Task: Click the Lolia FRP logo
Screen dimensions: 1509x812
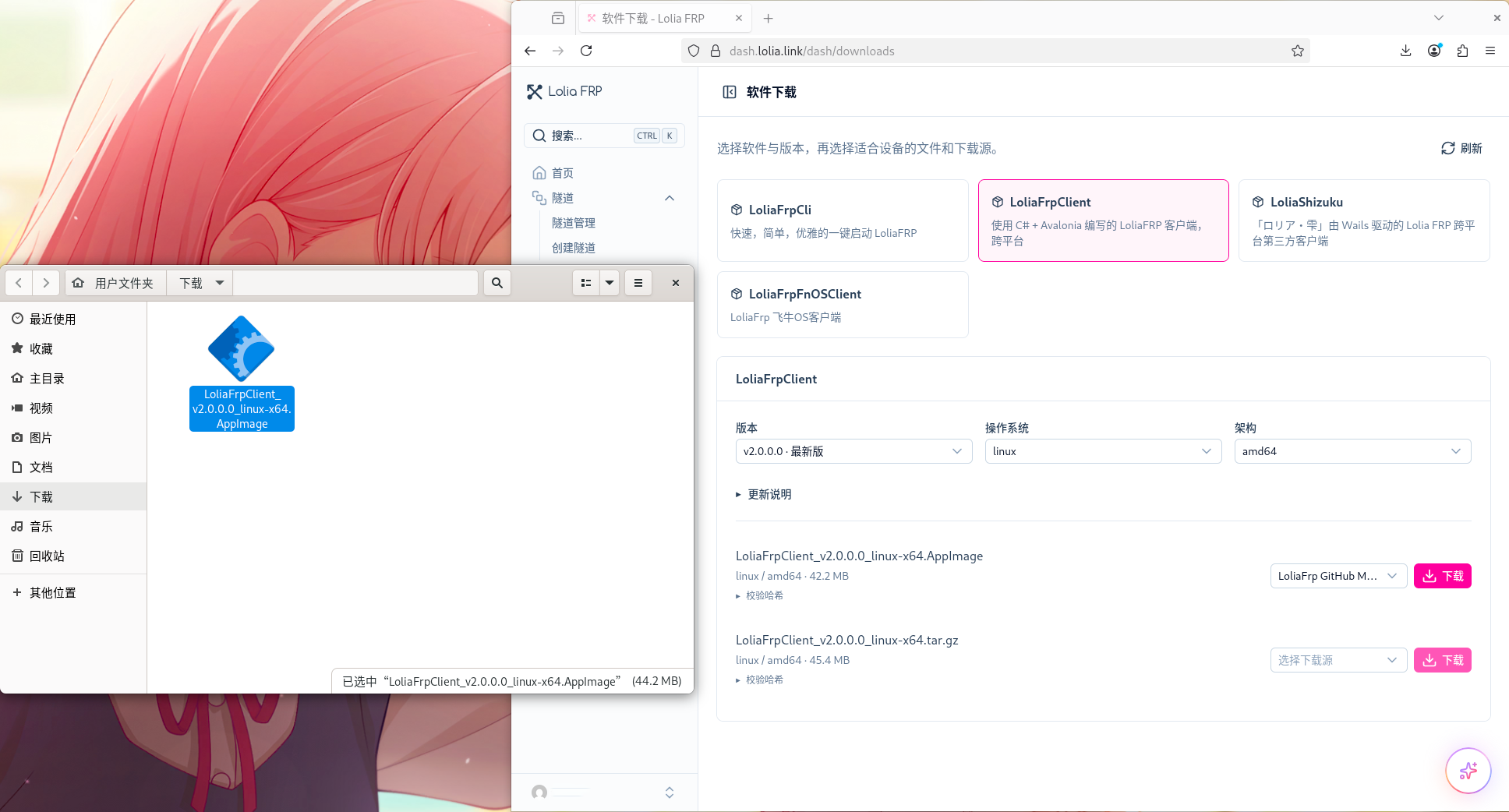Action: pos(564,91)
